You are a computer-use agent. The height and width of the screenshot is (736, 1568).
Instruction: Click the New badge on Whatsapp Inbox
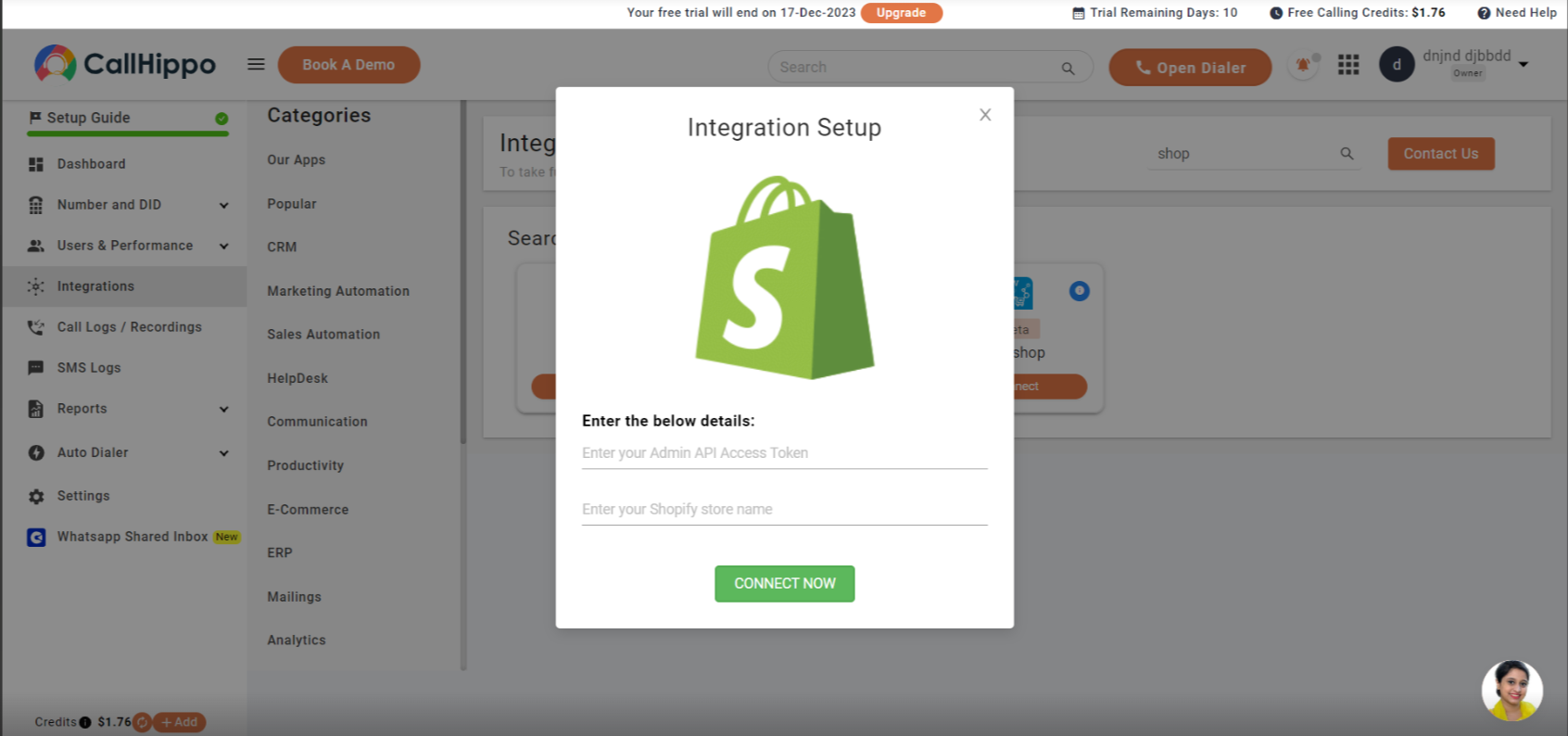pos(227,537)
